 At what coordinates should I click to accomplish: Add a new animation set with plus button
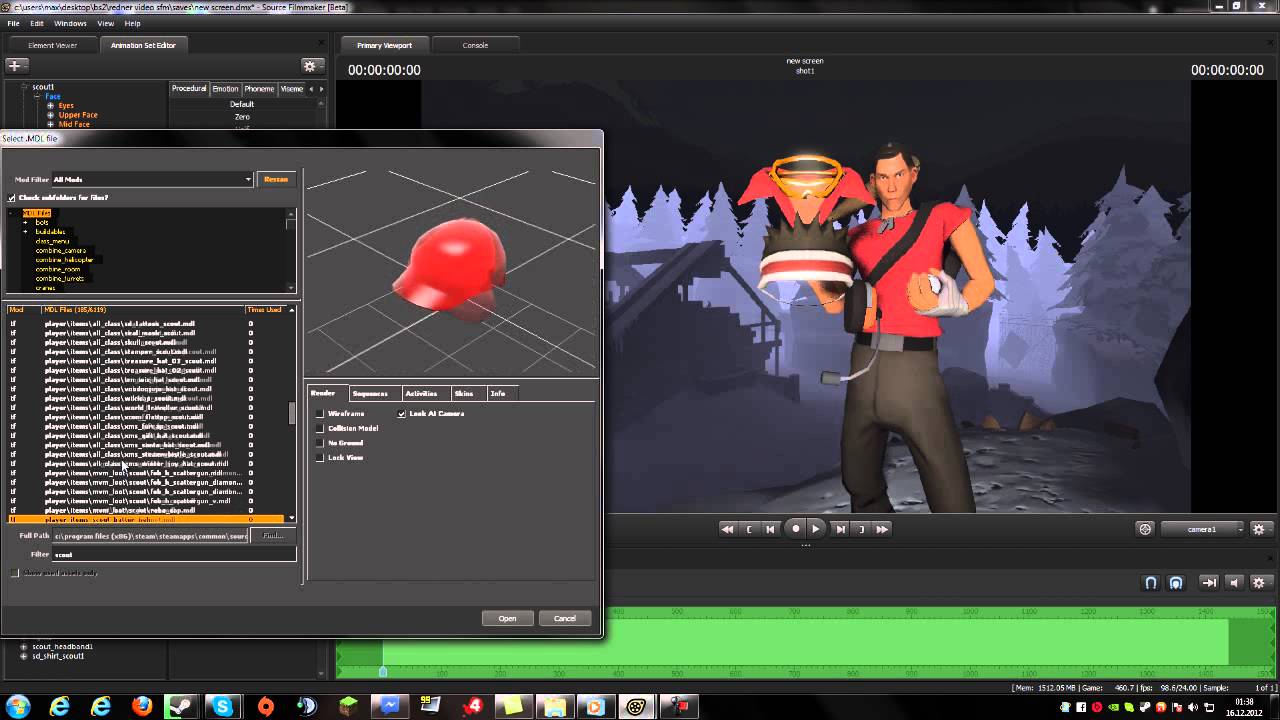pyautogui.click(x=15, y=66)
